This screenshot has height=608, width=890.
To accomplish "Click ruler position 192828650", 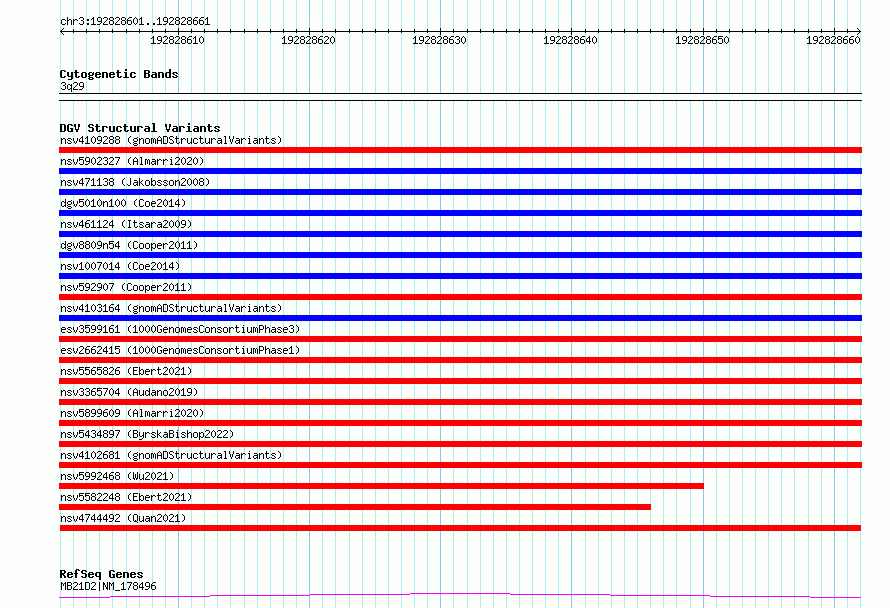I will (x=702, y=40).
